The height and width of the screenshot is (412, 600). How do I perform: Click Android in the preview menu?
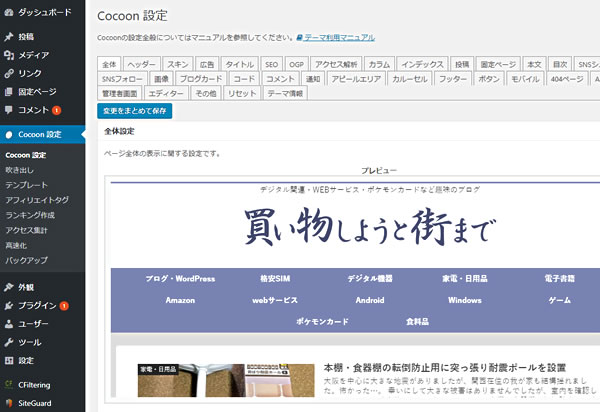pos(370,300)
